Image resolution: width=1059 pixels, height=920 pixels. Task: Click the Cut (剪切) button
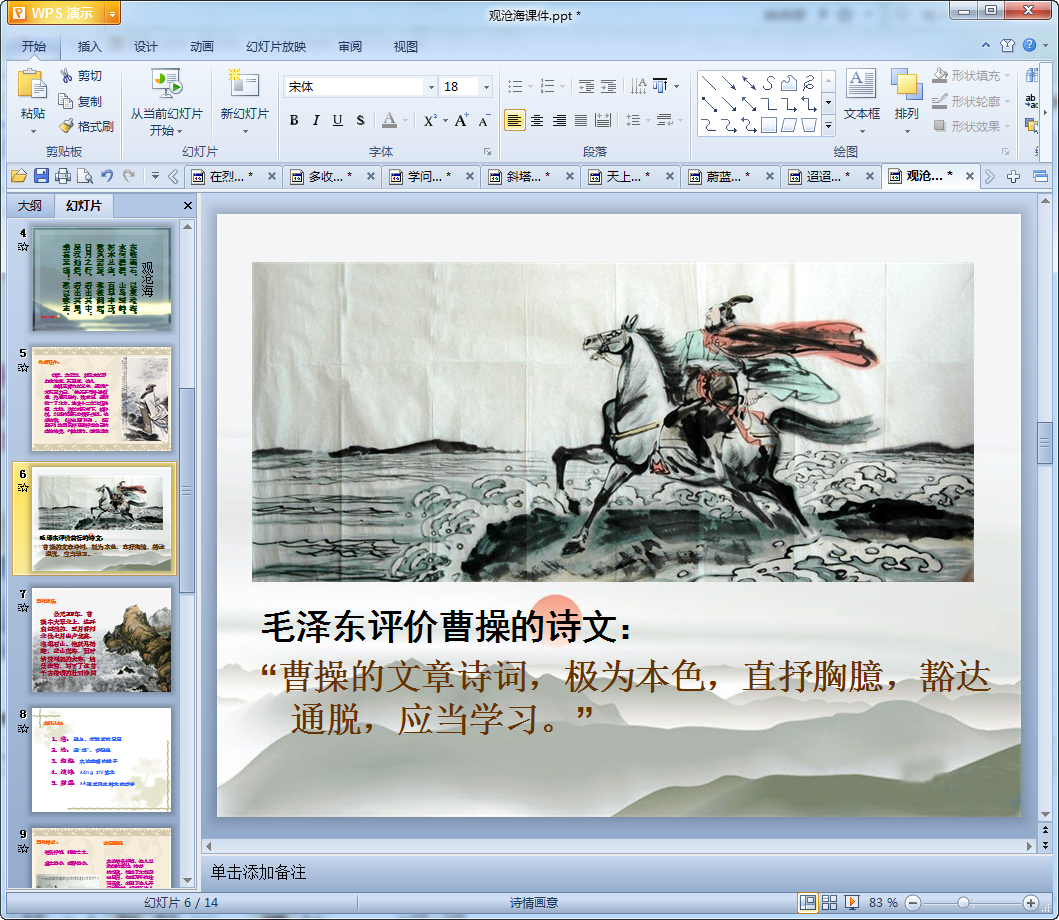pyautogui.click(x=81, y=76)
